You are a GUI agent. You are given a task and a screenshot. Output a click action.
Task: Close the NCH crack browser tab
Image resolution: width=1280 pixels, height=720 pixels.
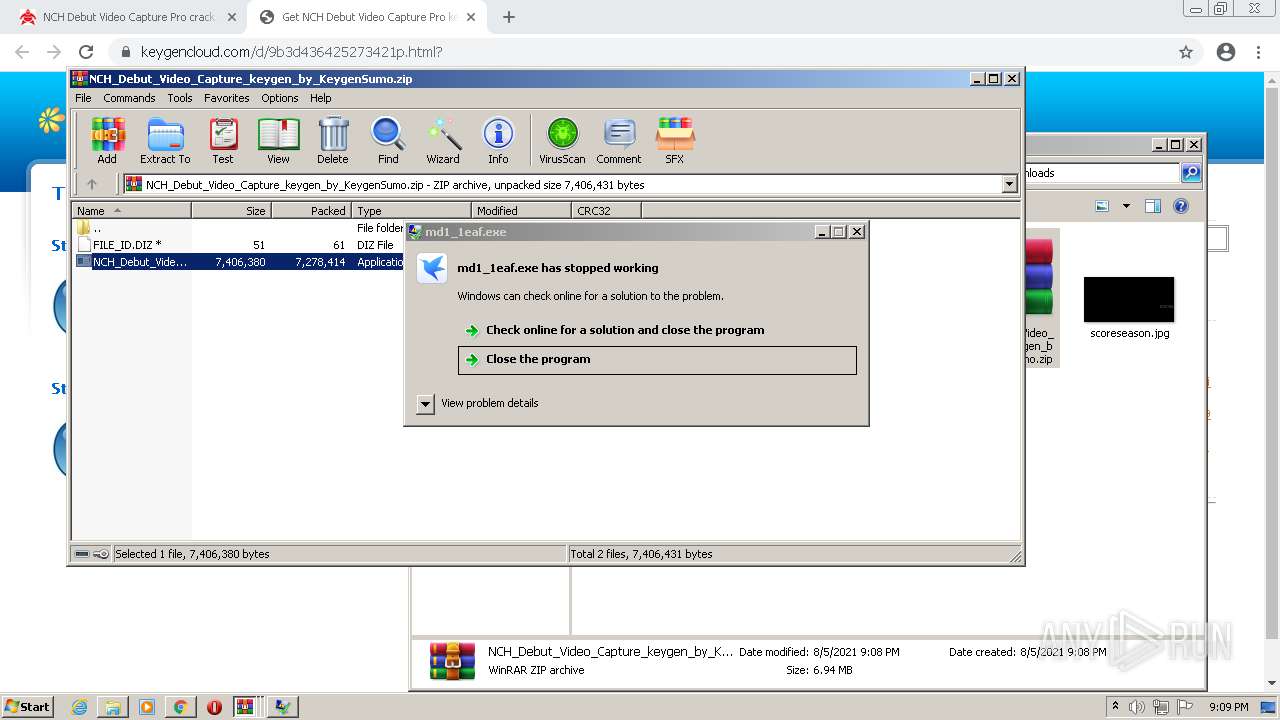[231, 17]
